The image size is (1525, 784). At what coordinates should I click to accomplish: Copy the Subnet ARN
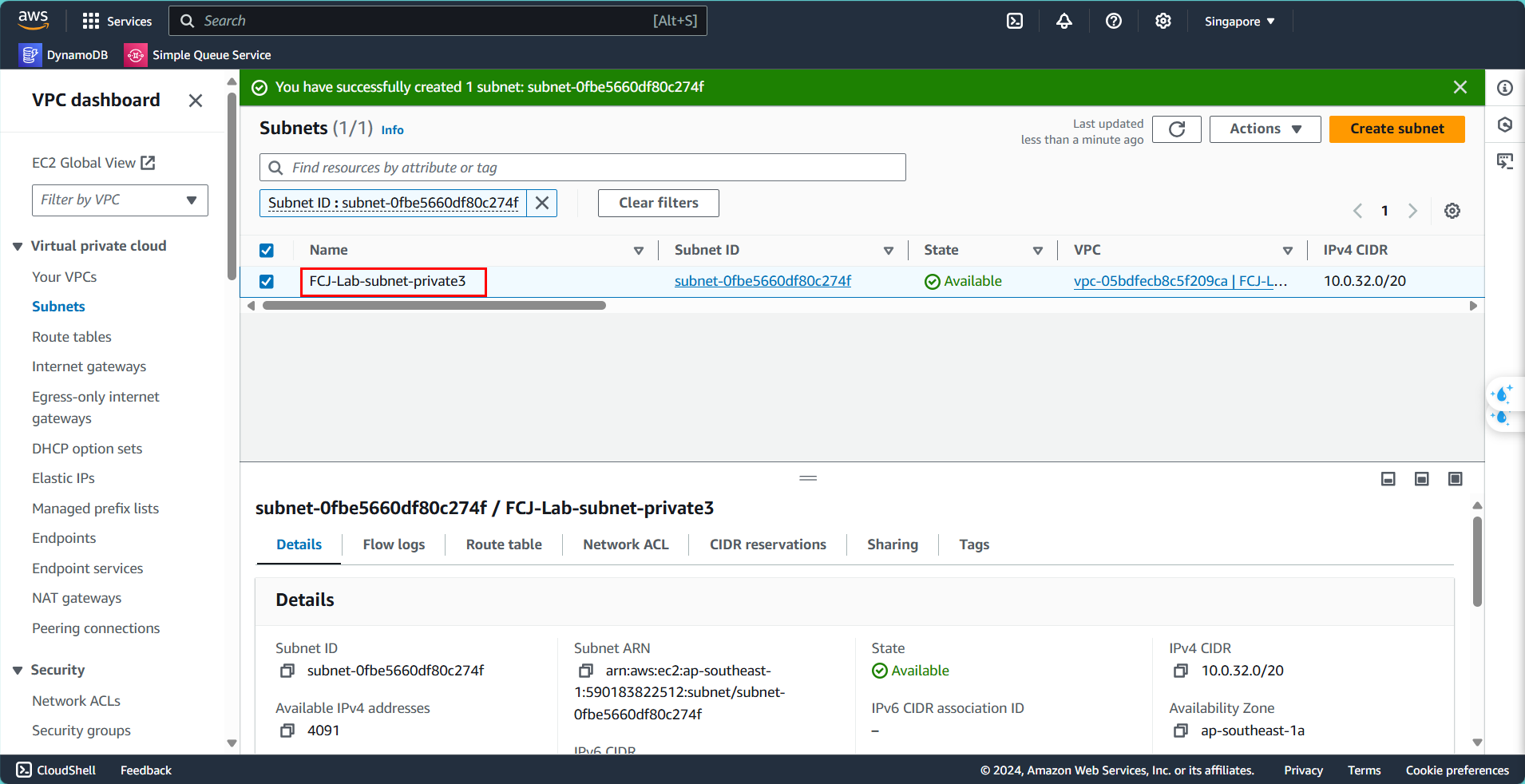click(x=586, y=671)
